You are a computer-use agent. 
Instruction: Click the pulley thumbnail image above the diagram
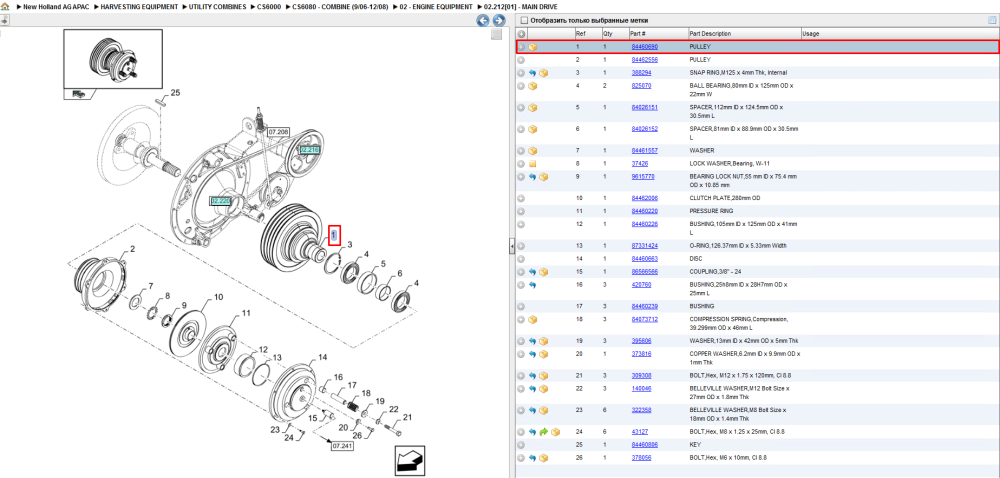113,59
